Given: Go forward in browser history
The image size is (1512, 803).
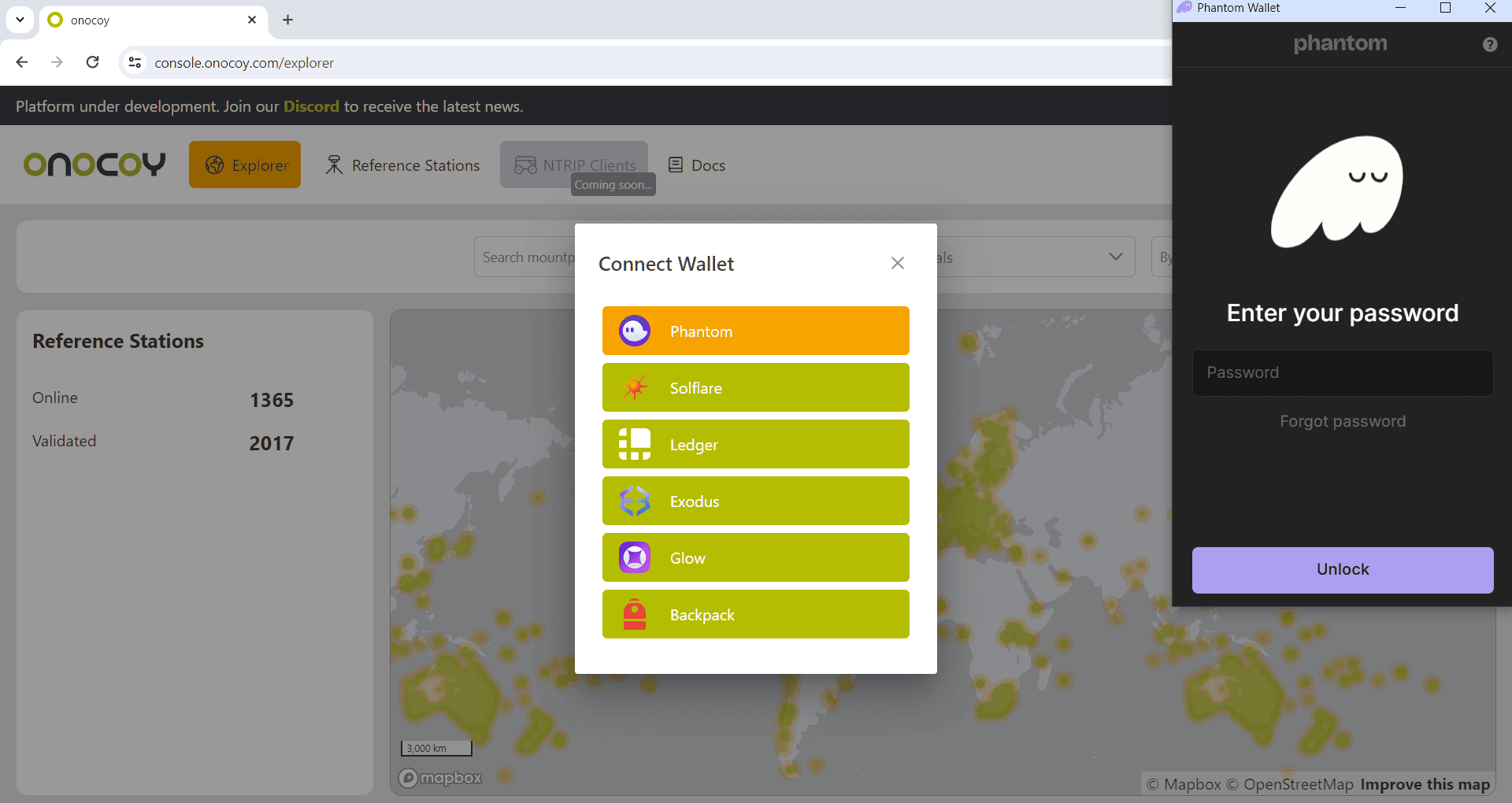Looking at the screenshot, I should point(57,62).
